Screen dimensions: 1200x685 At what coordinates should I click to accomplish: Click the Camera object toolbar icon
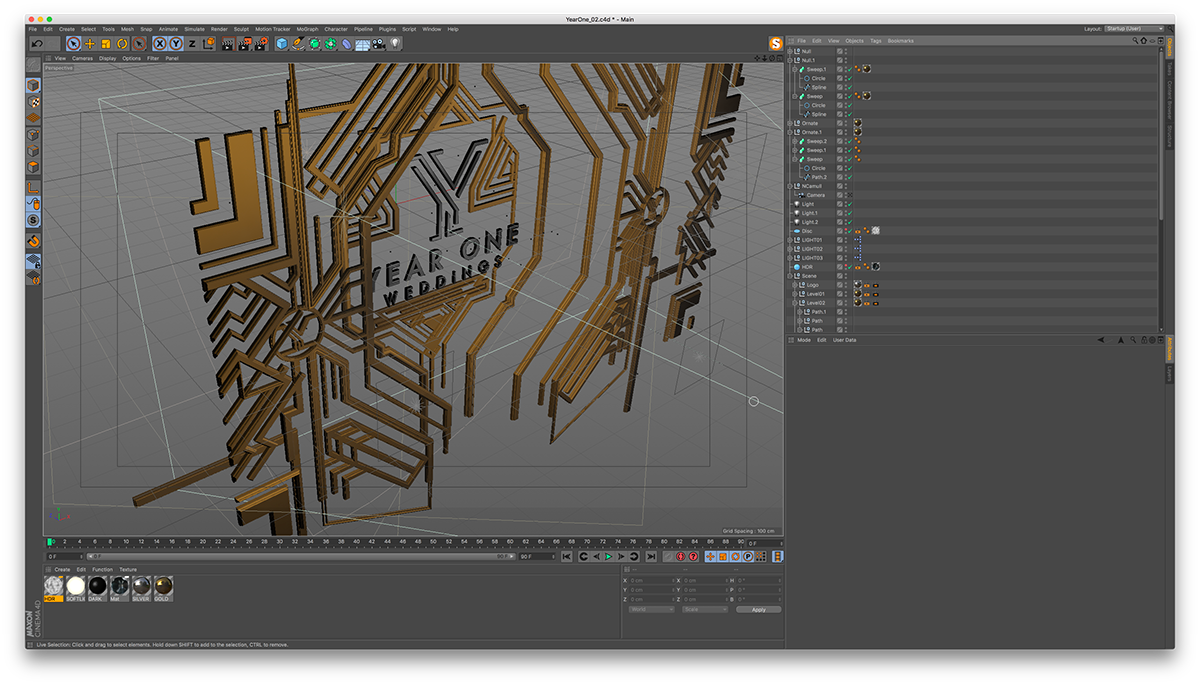tap(378, 44)
